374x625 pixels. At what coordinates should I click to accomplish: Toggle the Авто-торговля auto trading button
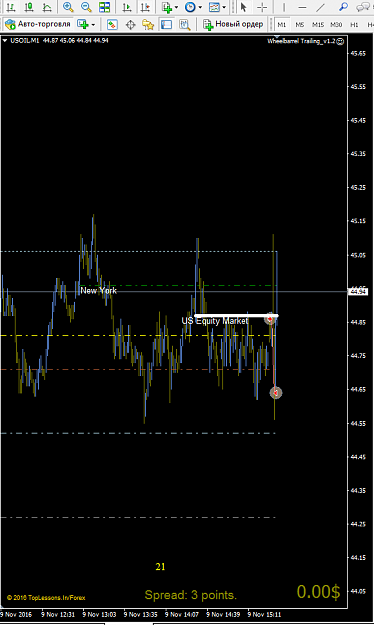coord(38,24)
